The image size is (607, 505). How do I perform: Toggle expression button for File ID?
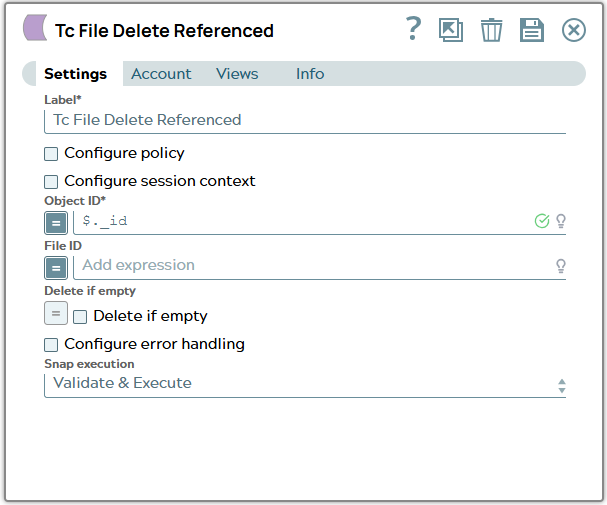tap(56, 268)
